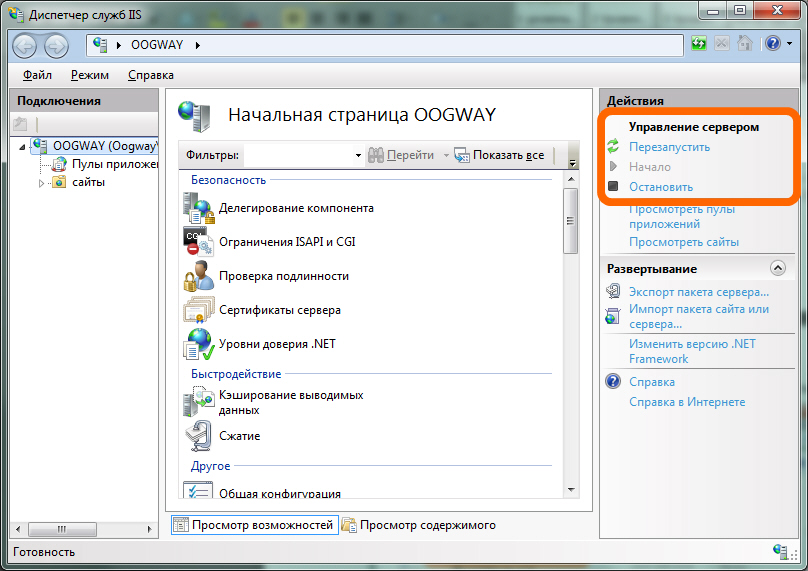Screen dimensions: 808x571
Task: Expand the сайты tree node
Action: coord(41,183)
